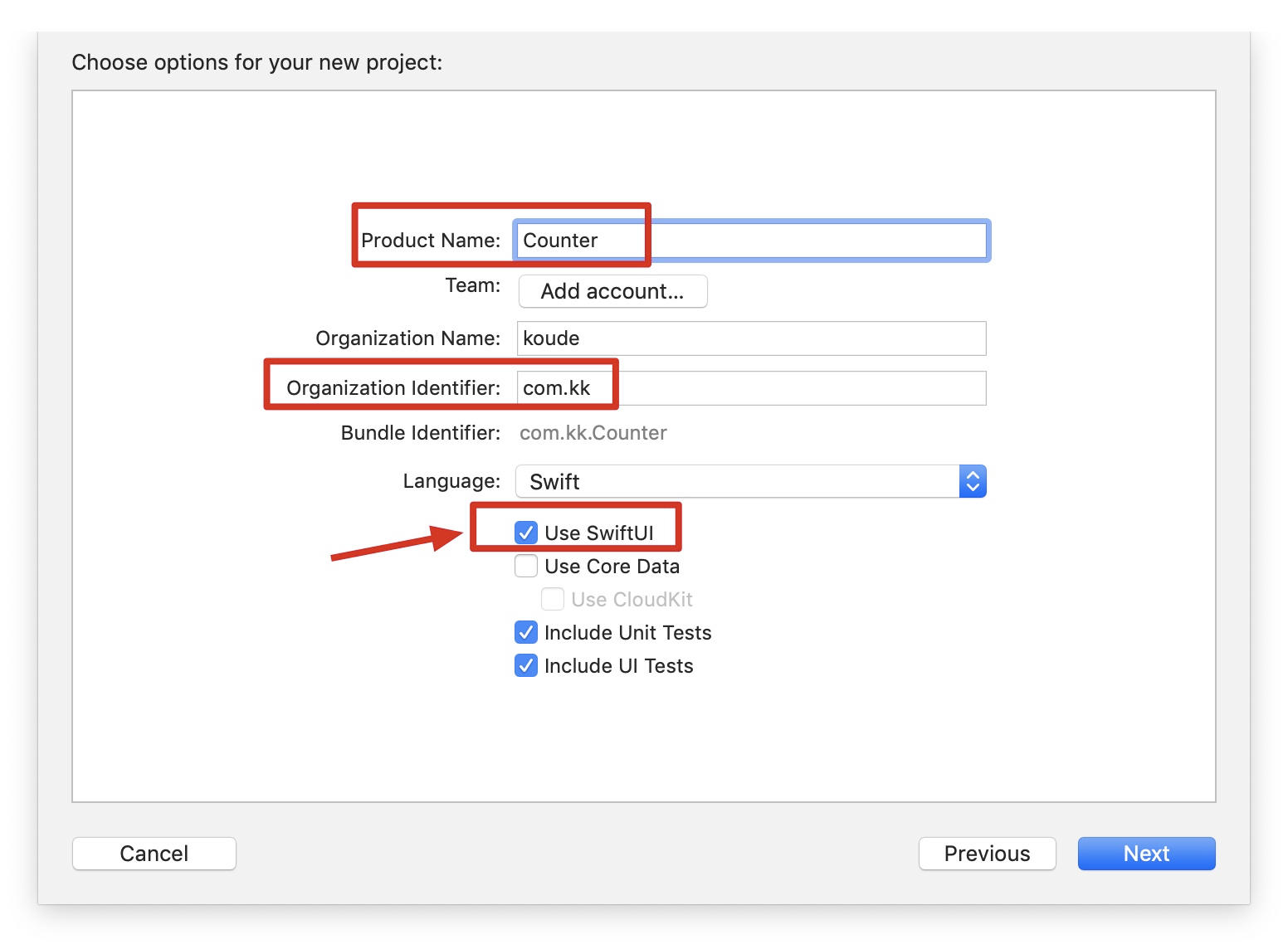The width and height of the screenshot is (1288, 949).
Task: Click the Team label
Action: [x=473, y=285]
